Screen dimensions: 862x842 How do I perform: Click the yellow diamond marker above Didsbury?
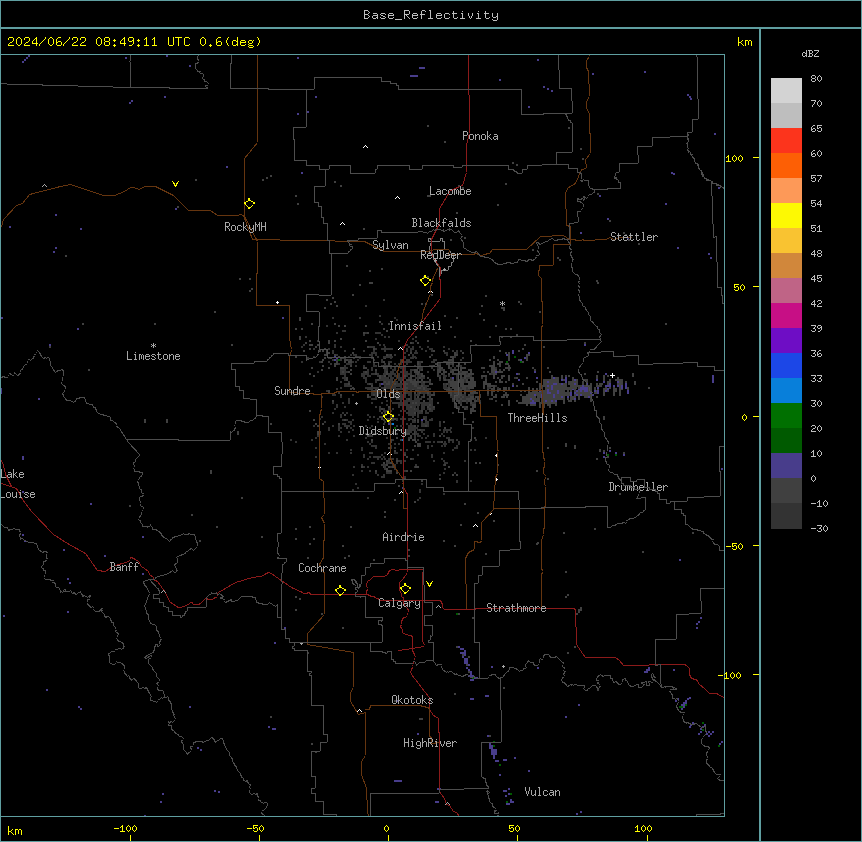pos(388,417)
